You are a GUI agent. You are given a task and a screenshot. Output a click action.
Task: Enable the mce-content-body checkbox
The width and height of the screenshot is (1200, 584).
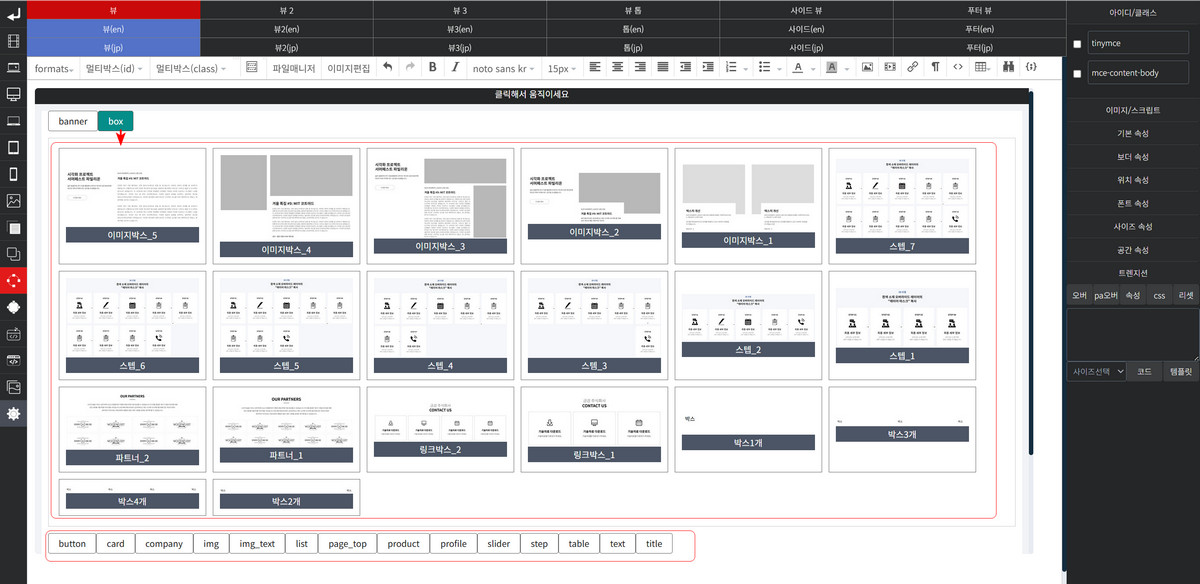1077,74
